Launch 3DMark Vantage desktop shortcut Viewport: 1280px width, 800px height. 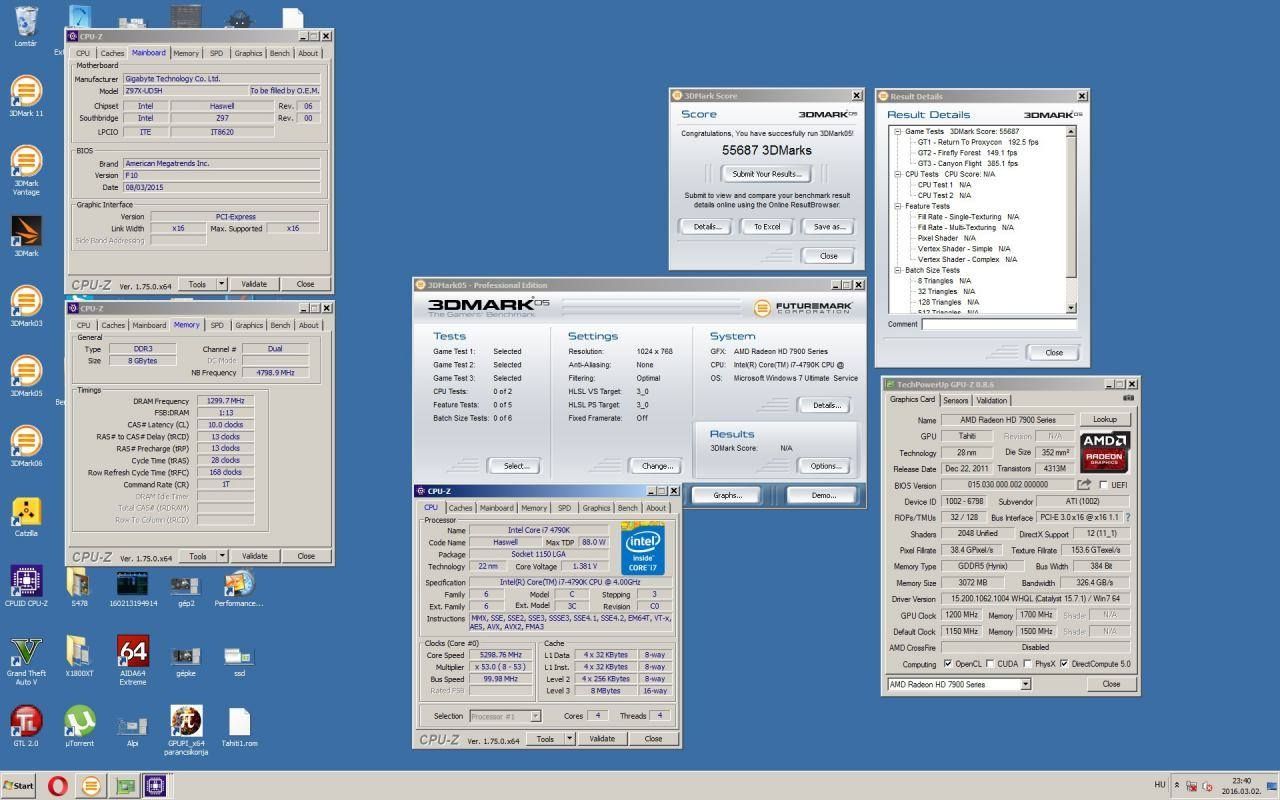point(26,169)
